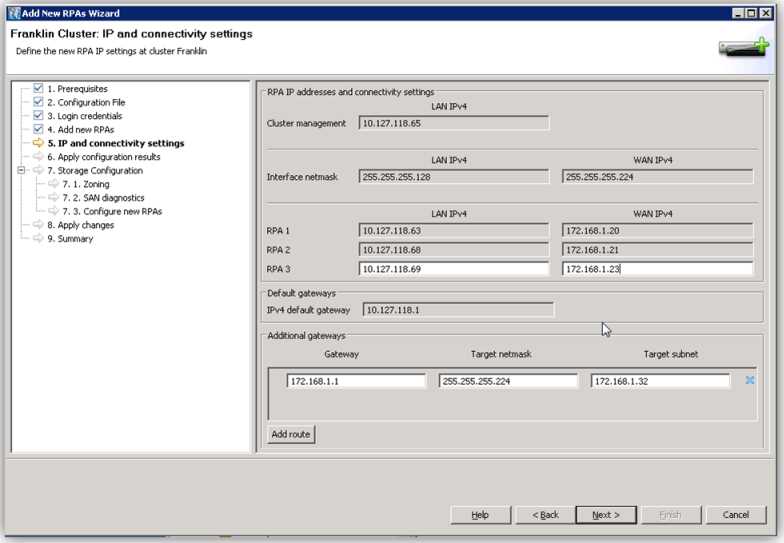The width and height of the screenshot is (784, 543).
Task: Edit the RPA 3 LAN IPv4 field
Action: [454, 269]
